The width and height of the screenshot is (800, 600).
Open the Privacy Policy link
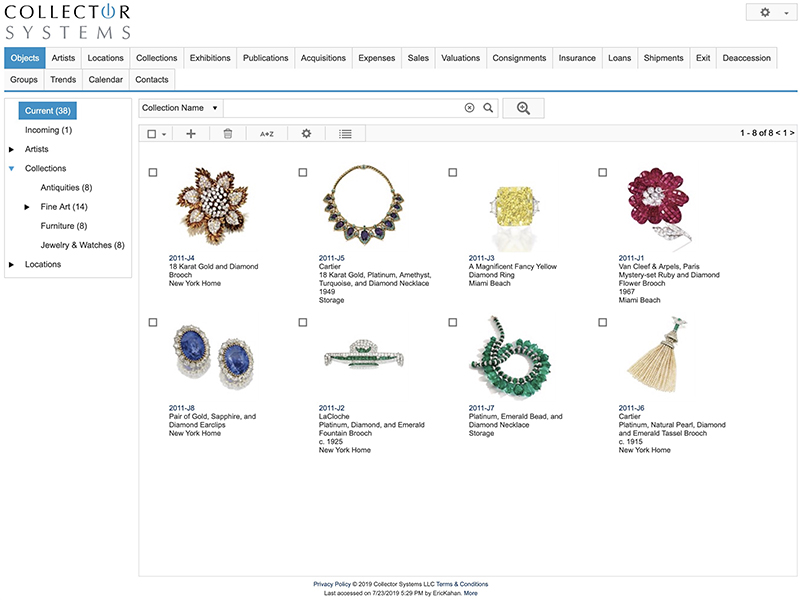pos(332,584)
